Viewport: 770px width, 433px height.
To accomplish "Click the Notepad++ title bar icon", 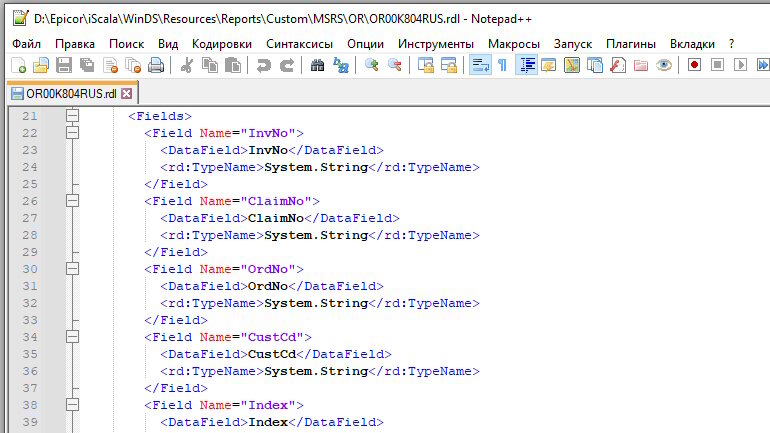I will (x=21, y=18).
